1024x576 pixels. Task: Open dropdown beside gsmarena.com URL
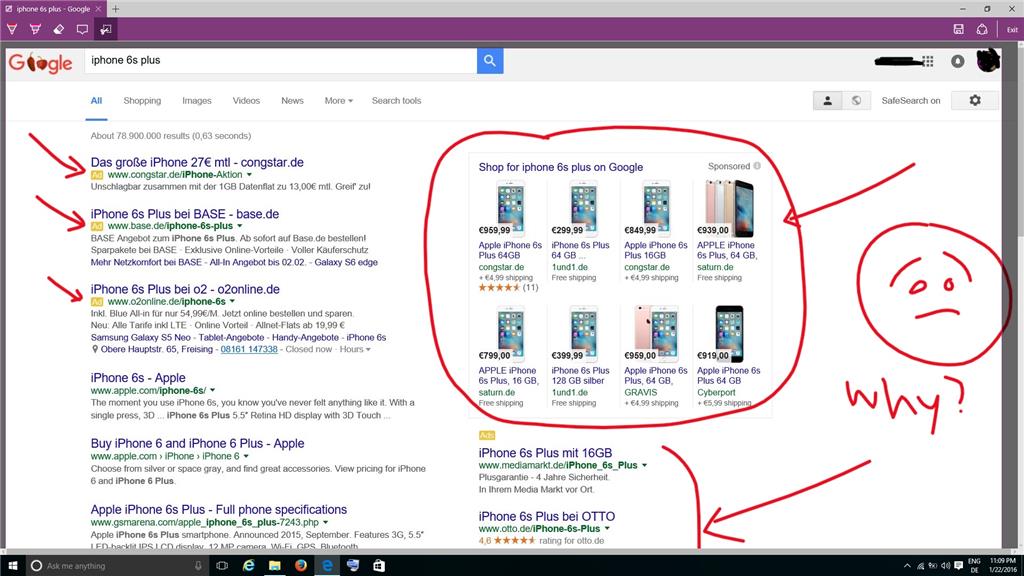(x=325, y=522)
